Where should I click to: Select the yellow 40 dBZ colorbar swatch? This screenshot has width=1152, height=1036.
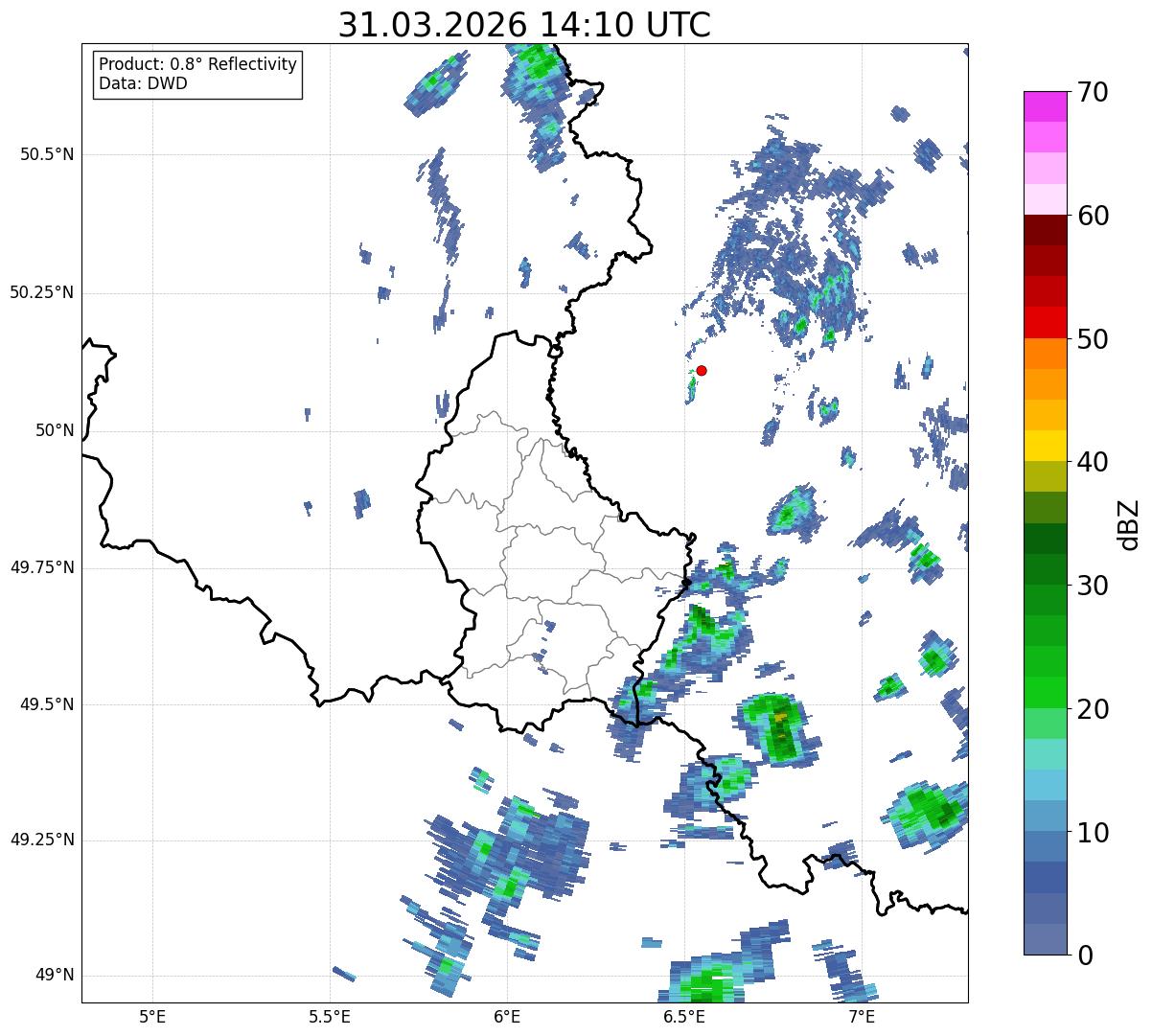[x=1046, y=446]
